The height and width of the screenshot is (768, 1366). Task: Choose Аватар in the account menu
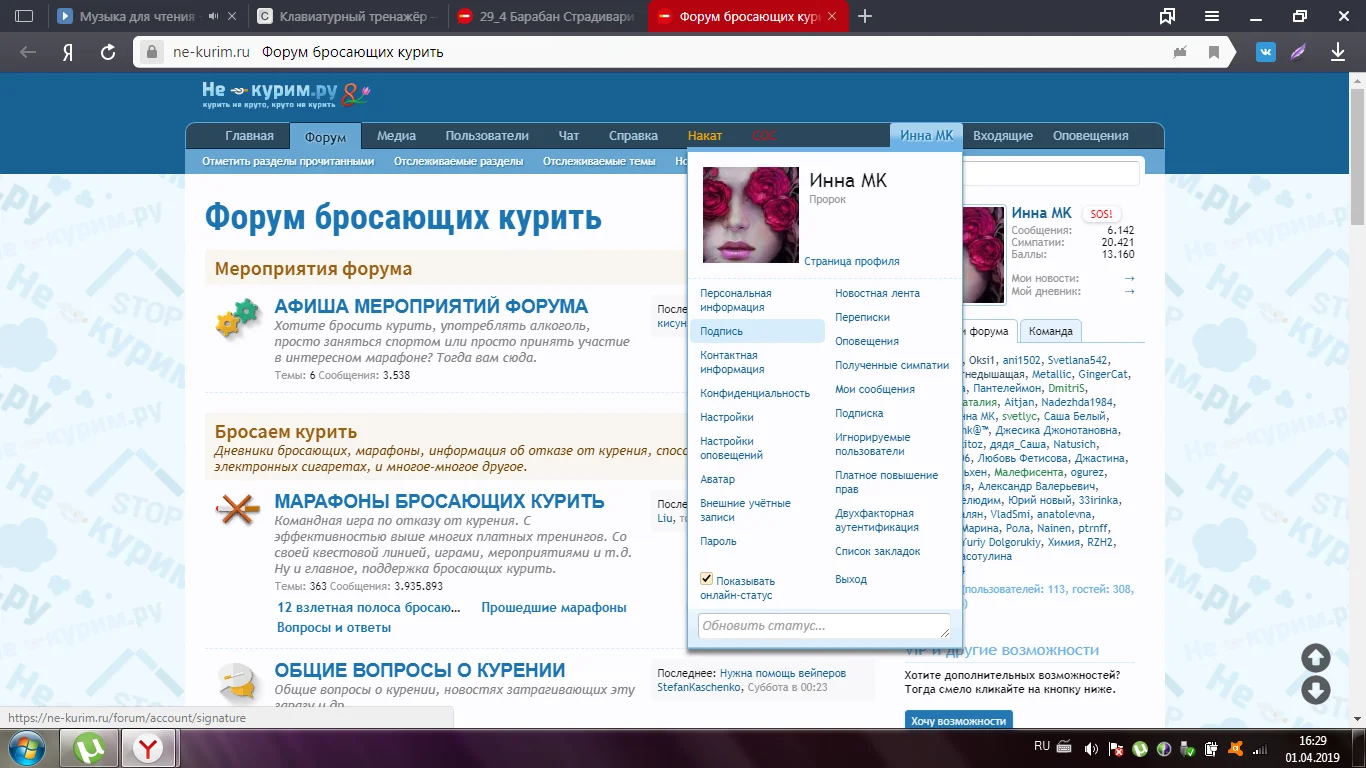click(x=718, y=479)
